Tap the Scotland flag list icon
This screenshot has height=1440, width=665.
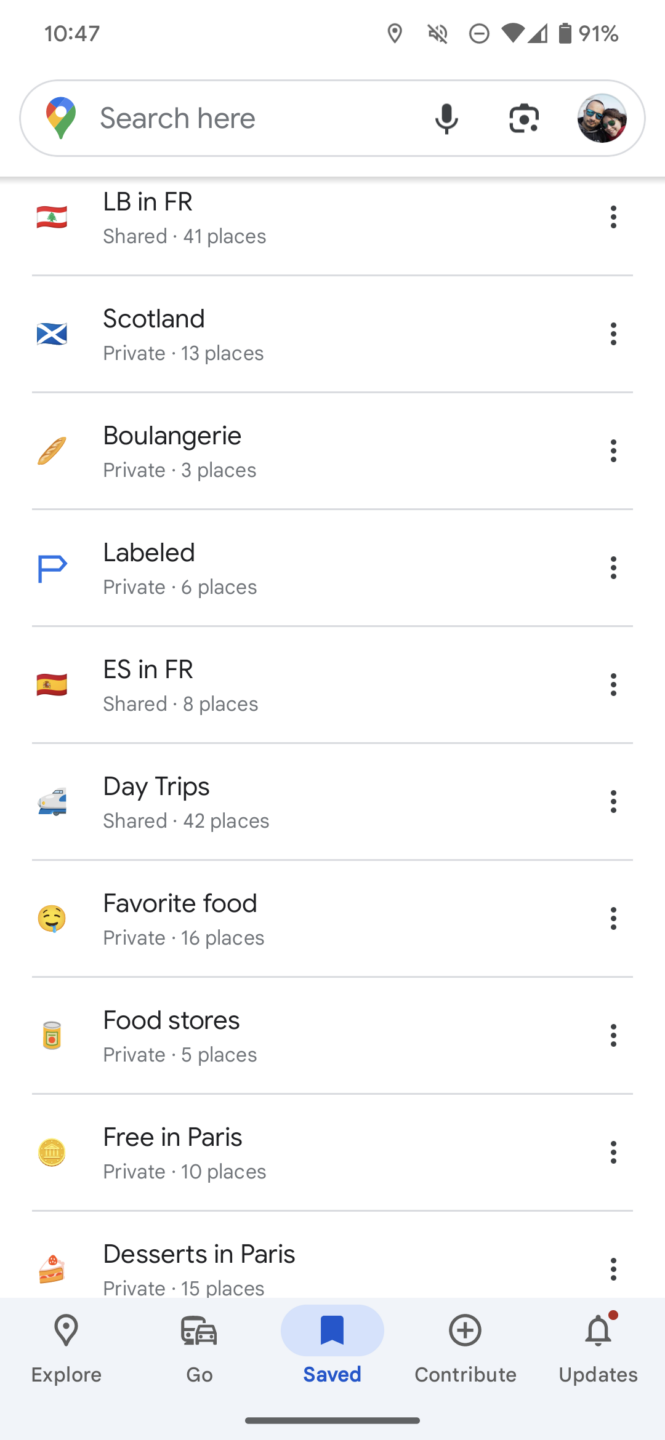(x=51, y=333)
